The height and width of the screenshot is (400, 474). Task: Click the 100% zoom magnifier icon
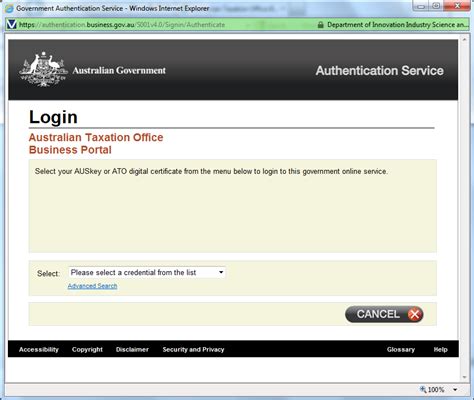tap(423, 389)
